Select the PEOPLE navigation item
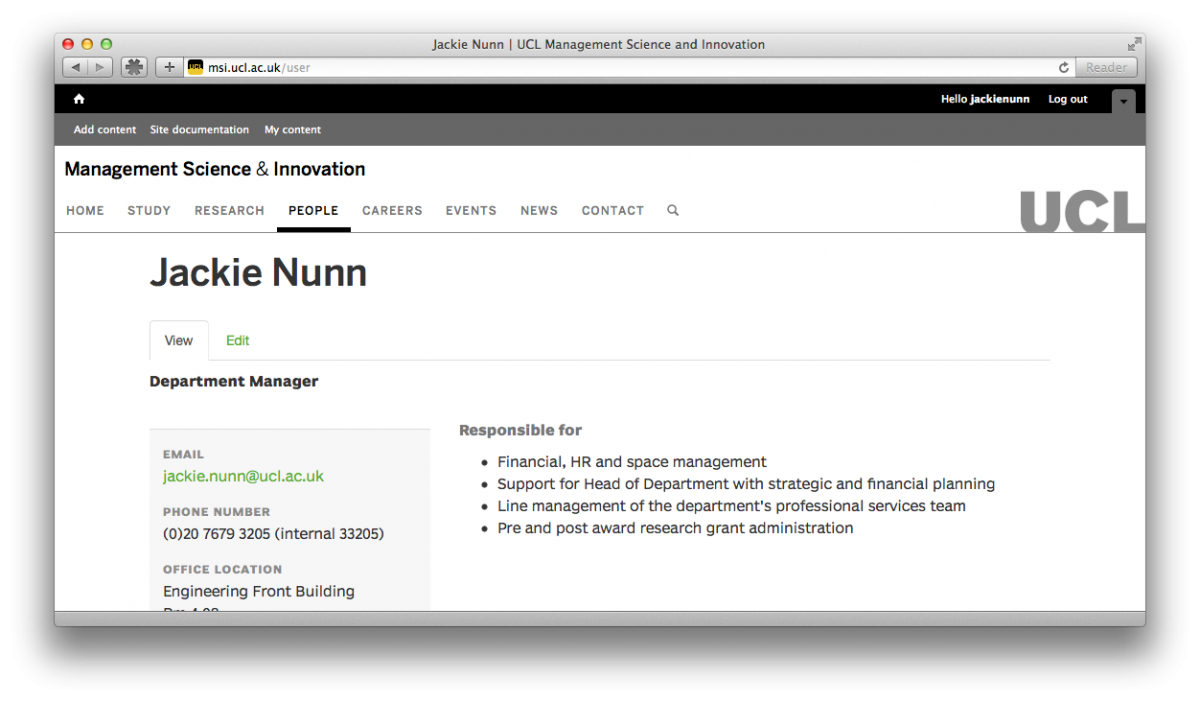Screen dimensions: 1200x702 click(x=314, y=210)
